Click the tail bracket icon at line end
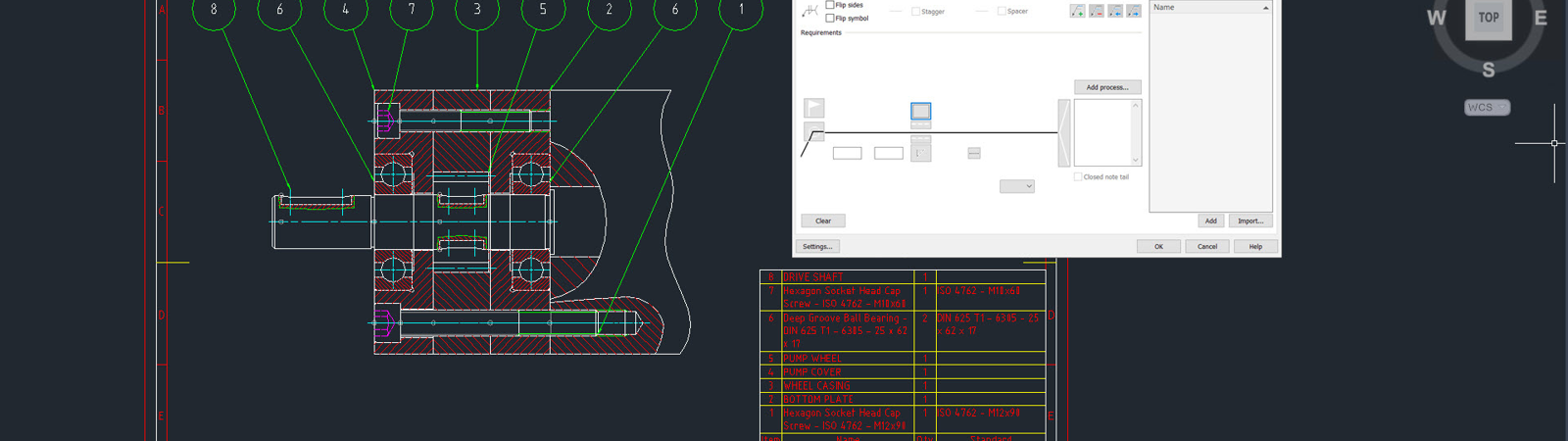The image size is (1568, 441). 1064,133
